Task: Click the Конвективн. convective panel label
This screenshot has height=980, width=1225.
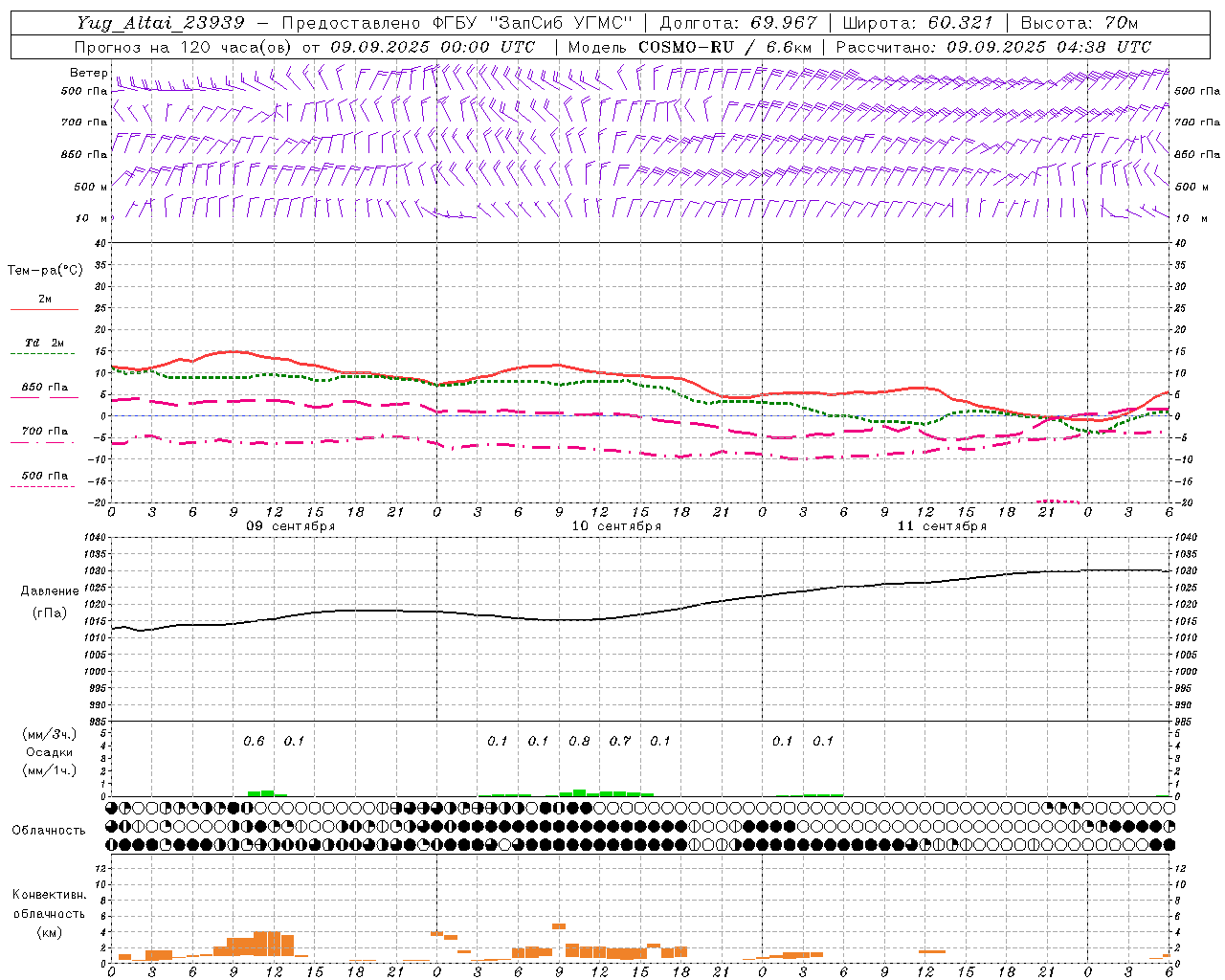Action: click(x=49, y=895)
